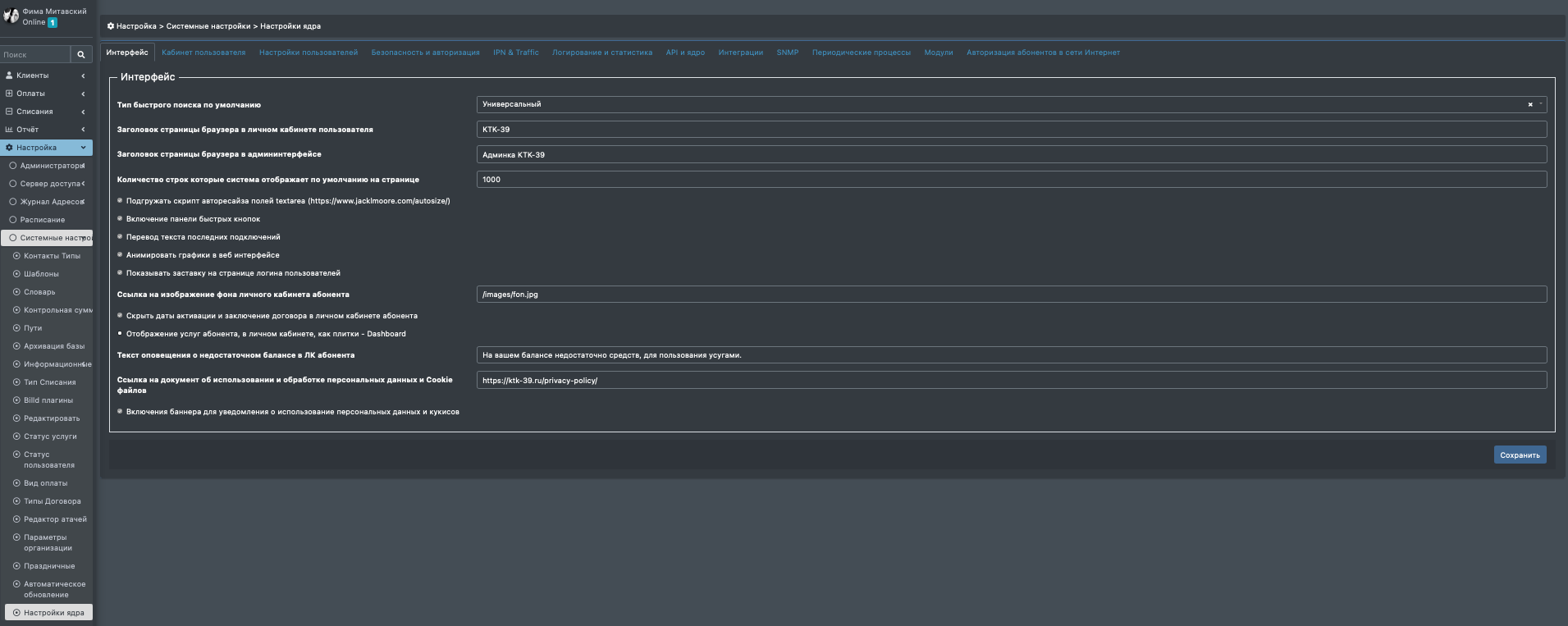Toggle Анимировать графики в веб интерфейсе

tap(120, 255)
